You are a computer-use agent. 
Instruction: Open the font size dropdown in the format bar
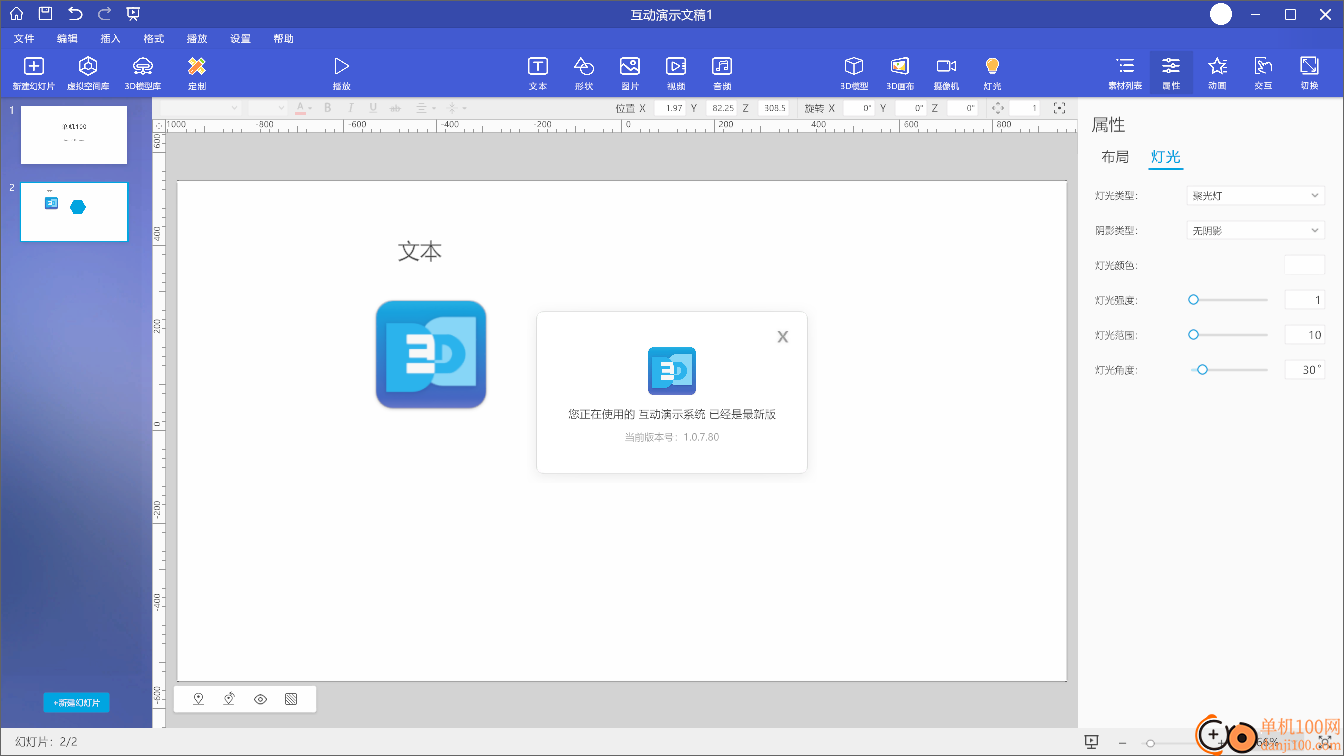[267, 107]
